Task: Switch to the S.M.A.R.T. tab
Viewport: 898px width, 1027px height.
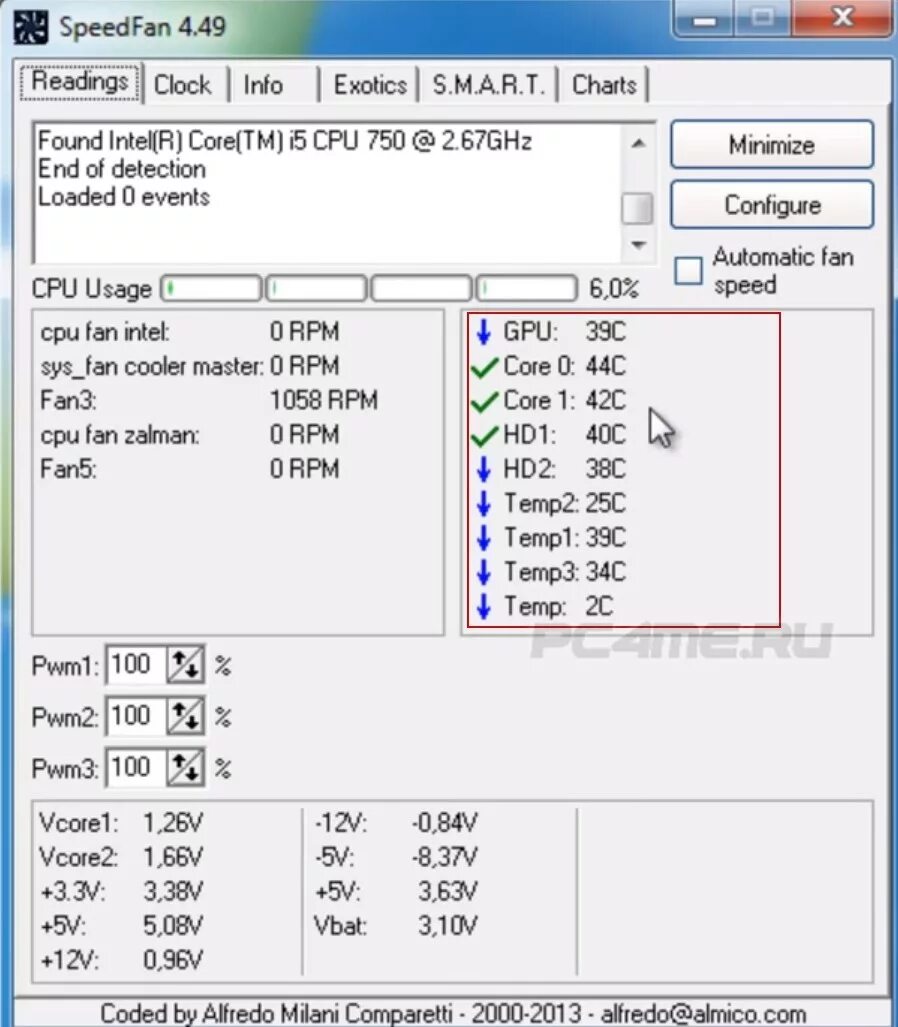Action: (489, 85)
